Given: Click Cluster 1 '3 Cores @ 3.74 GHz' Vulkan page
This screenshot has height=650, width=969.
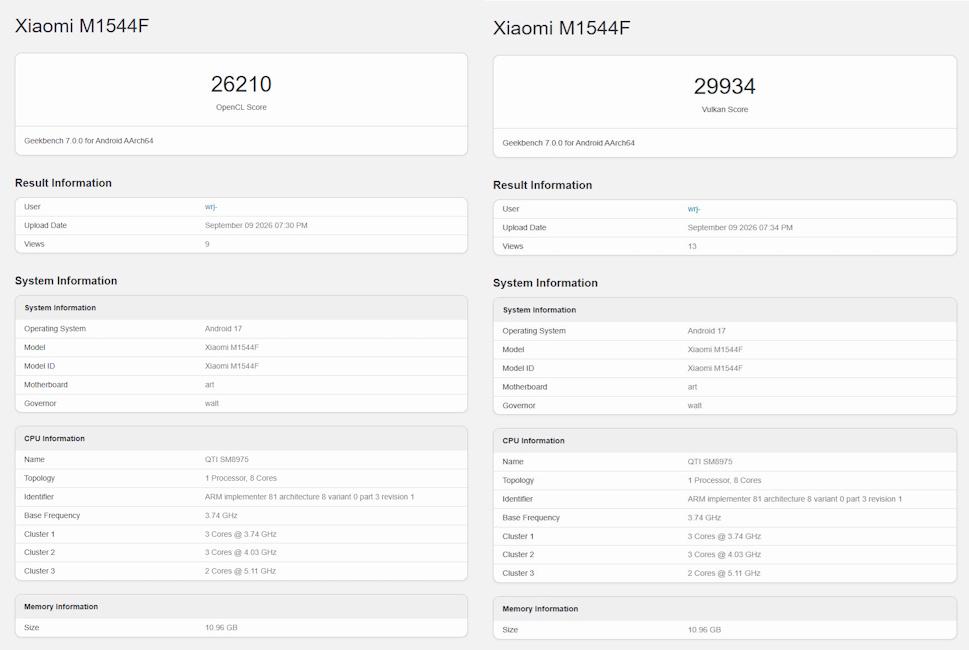Looking at the screenshot, I should coord(724,537).
